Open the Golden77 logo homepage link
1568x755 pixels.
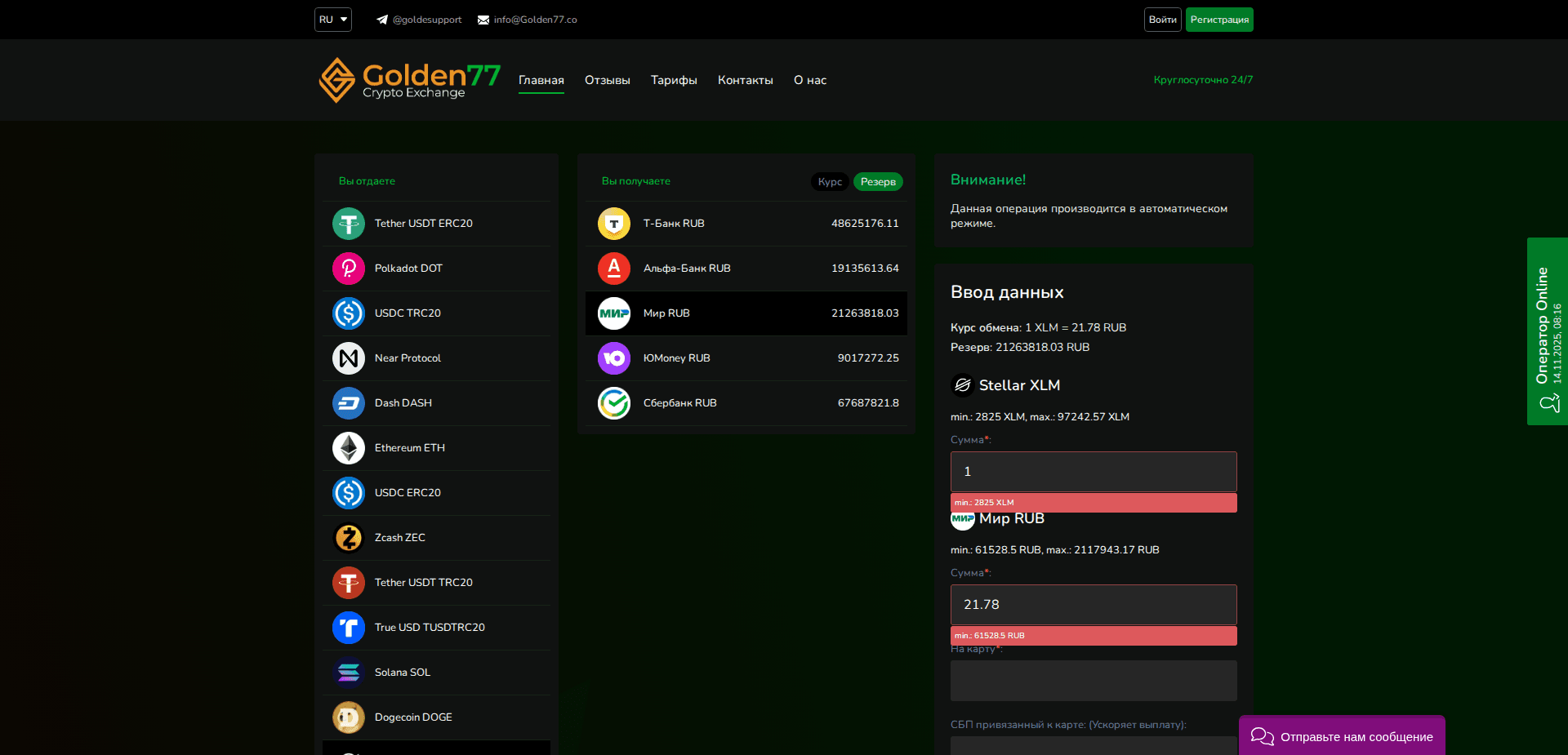pyautogui.click(x=408, y=79)
